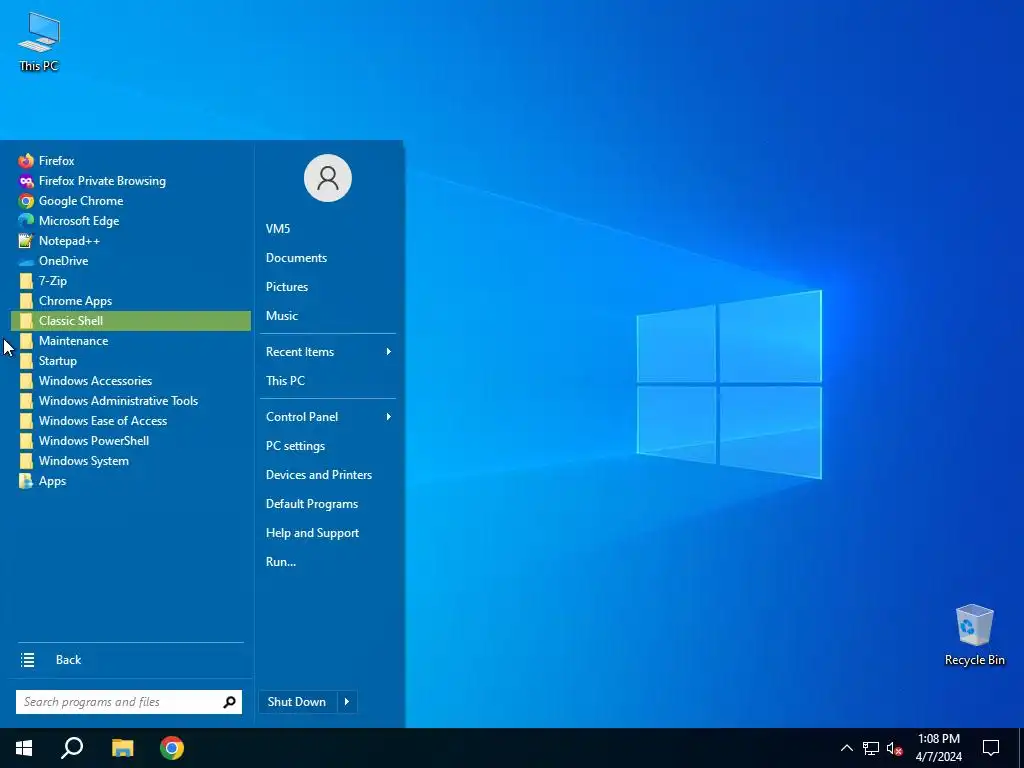
Task: Open taskbar Search magnifier
Action: point(72,748)
